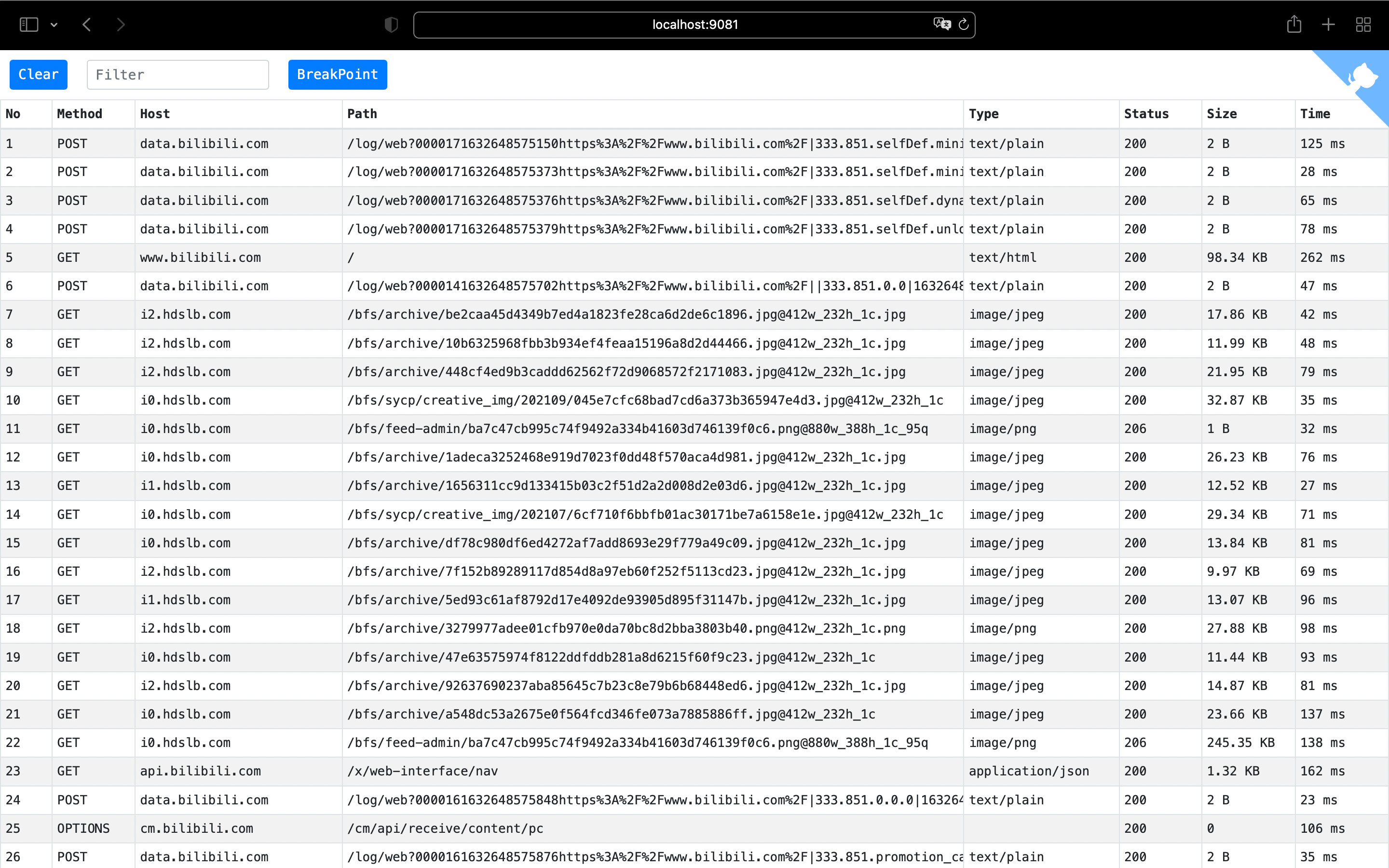Image resolution: width=1389 pixels, height=868 pixels.
Task: Focus the Filter input field
Action: (x=177, y=75)
